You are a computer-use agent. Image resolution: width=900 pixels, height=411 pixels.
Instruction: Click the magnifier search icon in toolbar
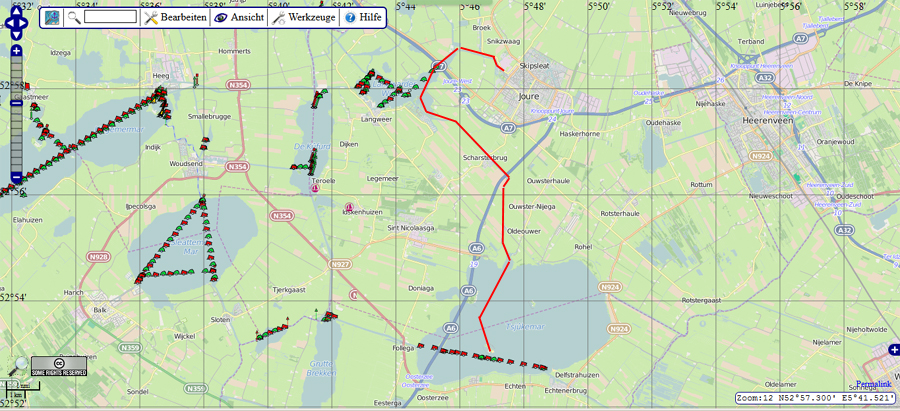(x=75, y=17)
